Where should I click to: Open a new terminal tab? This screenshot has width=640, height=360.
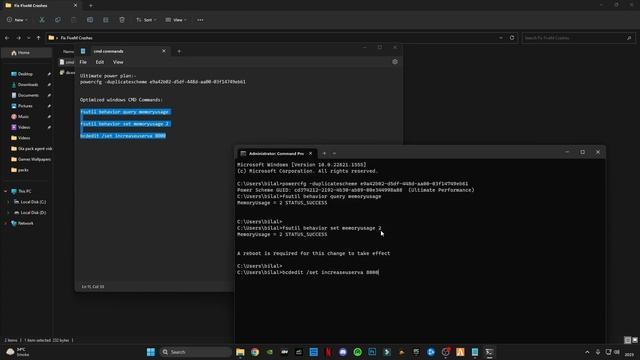click(324, 153)
